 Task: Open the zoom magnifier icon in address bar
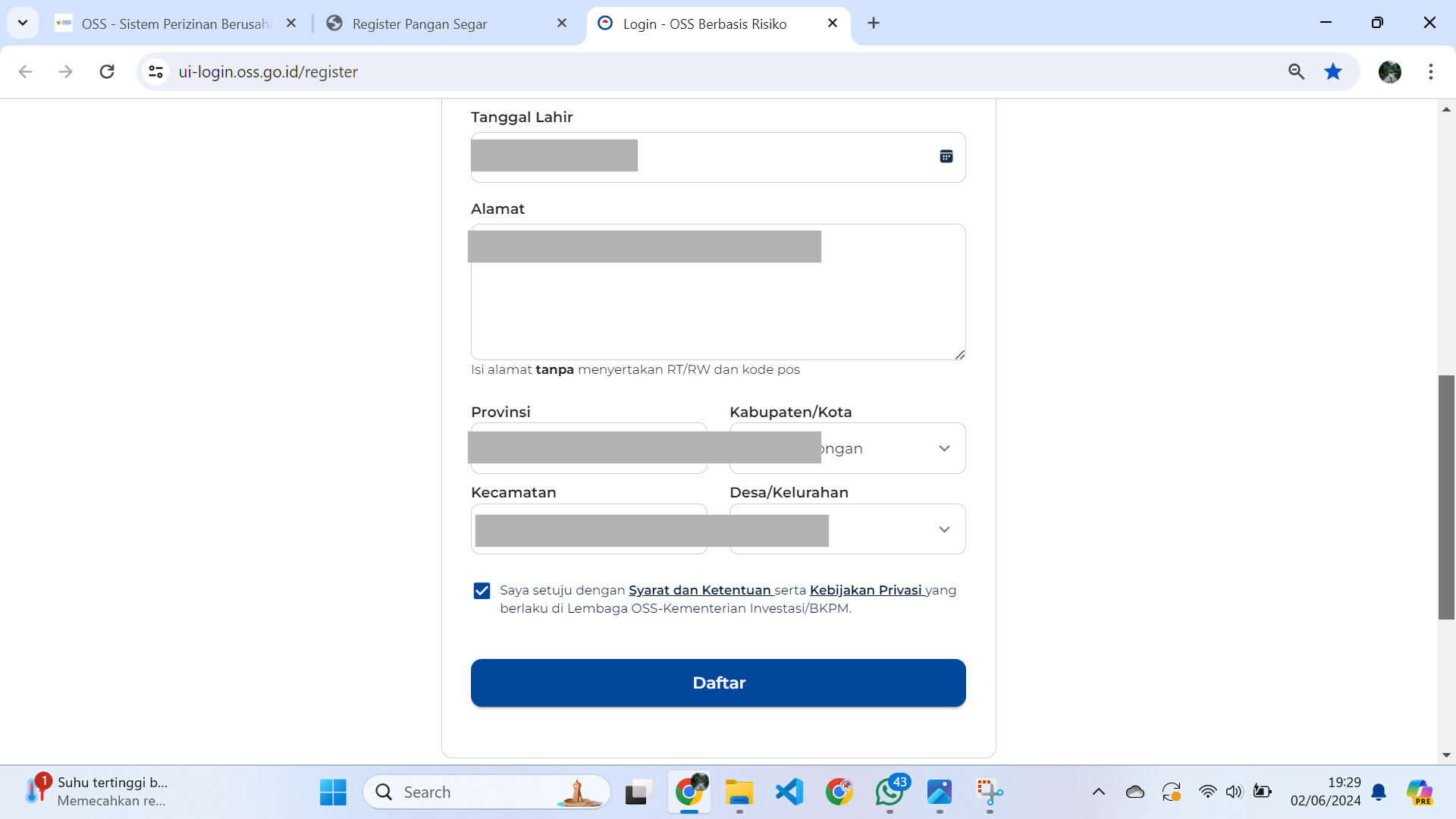1296,71
